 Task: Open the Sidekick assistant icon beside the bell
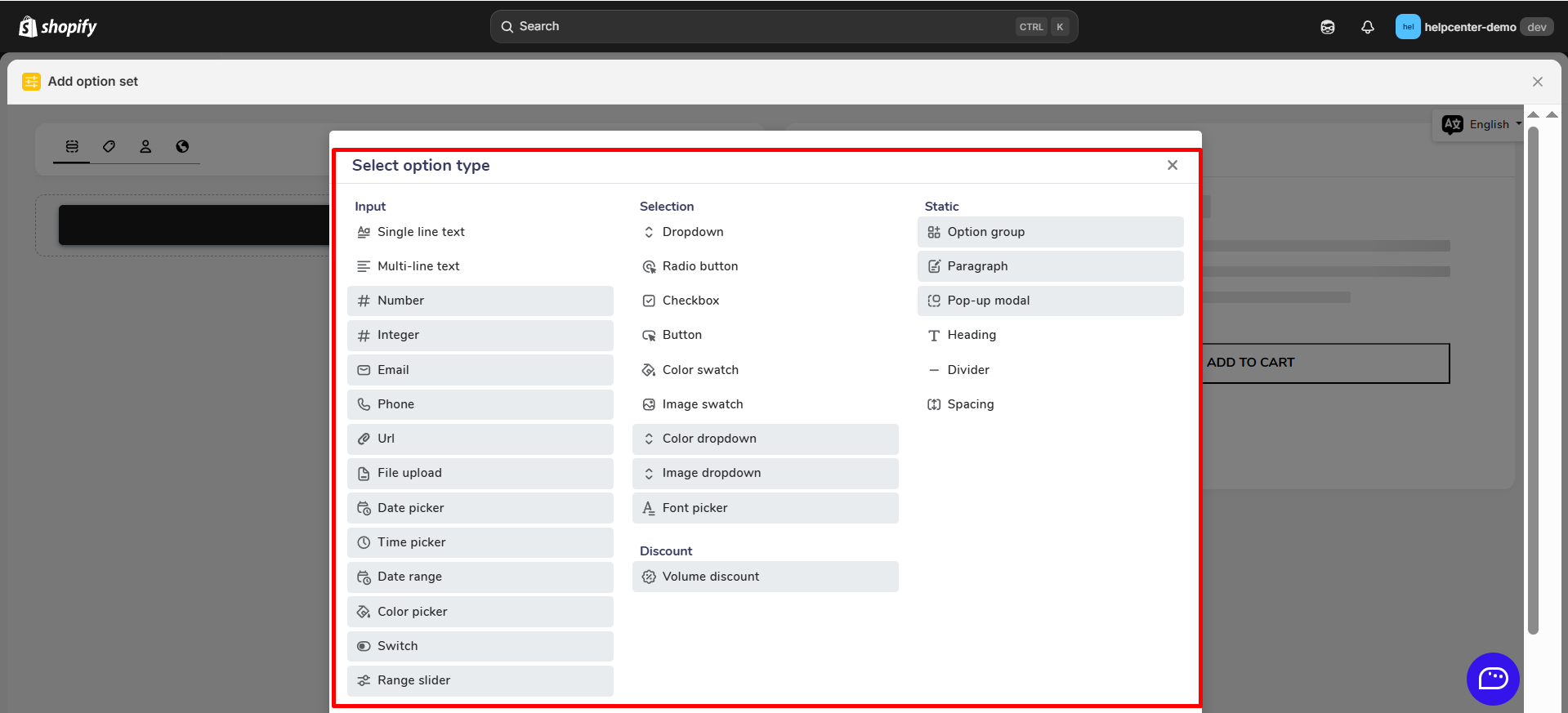[1328, 27]
